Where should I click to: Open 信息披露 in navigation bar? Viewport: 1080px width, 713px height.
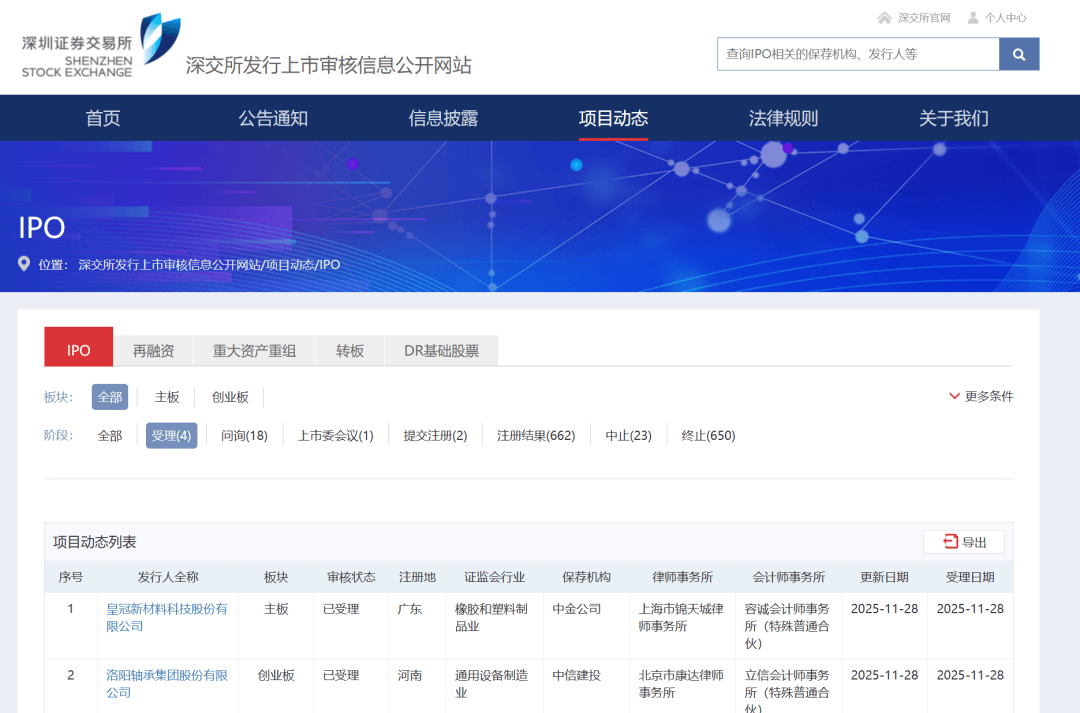click(443, 118)
